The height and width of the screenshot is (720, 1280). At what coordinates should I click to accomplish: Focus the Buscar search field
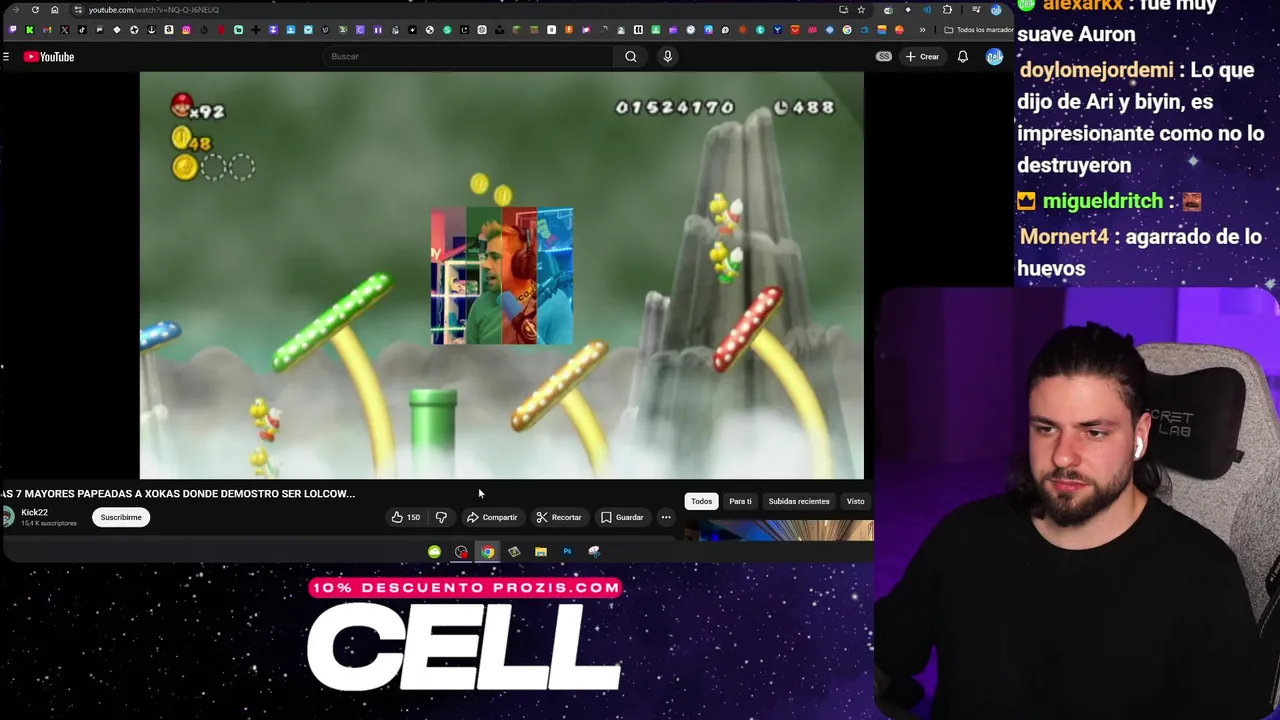pyautogui.click(x=470, y=57)
